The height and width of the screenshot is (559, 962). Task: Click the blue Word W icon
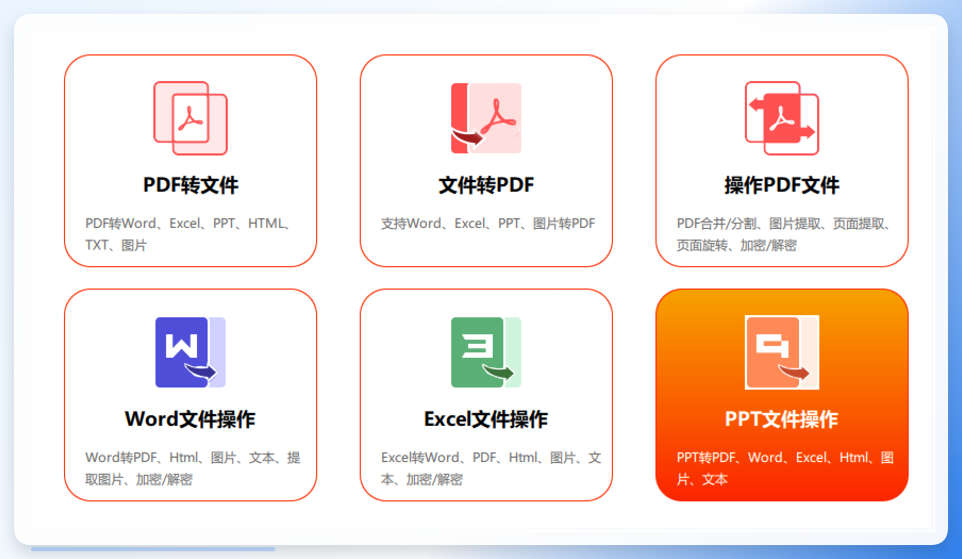190,352
